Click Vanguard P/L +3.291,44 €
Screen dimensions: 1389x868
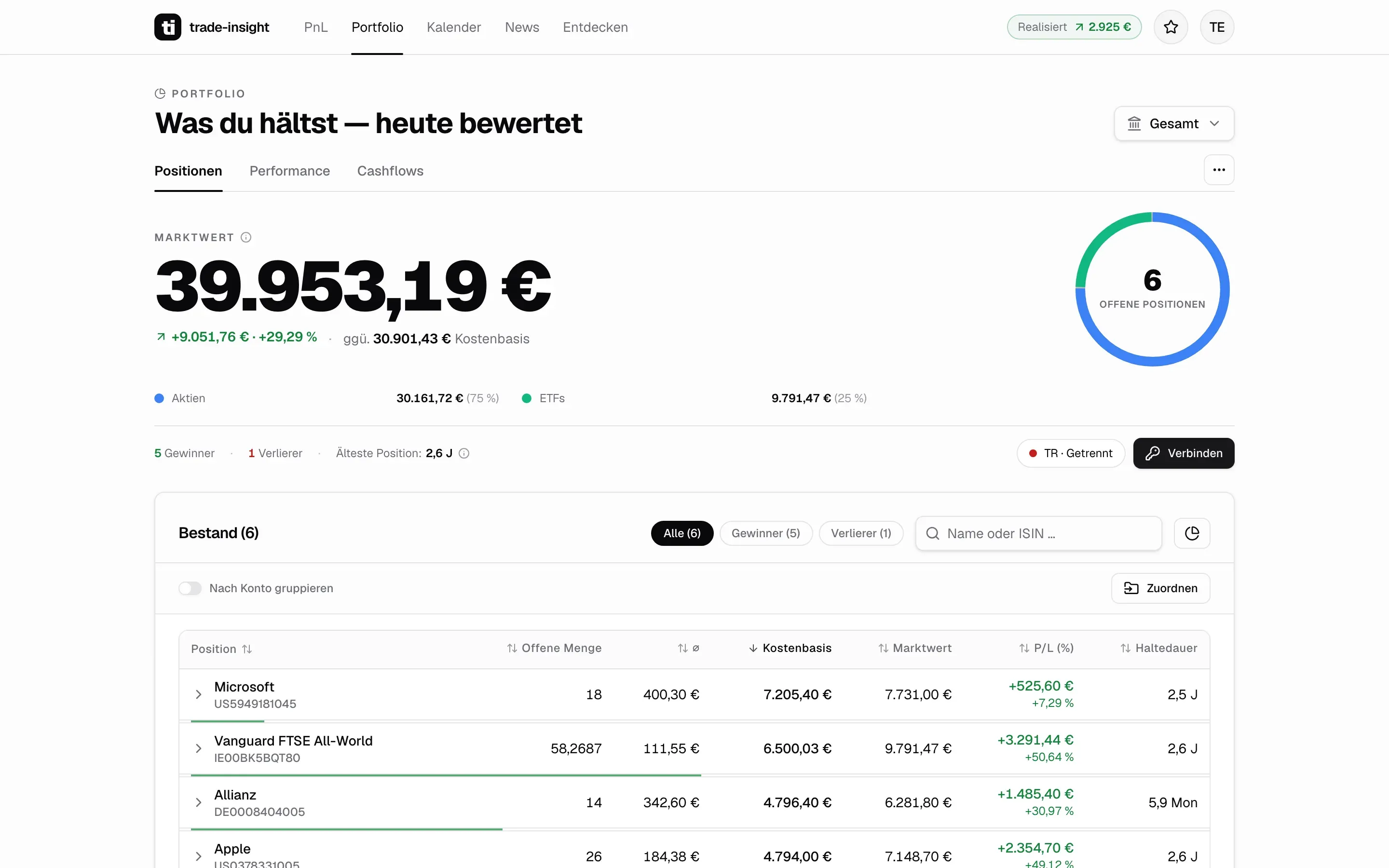[1035, 740]
